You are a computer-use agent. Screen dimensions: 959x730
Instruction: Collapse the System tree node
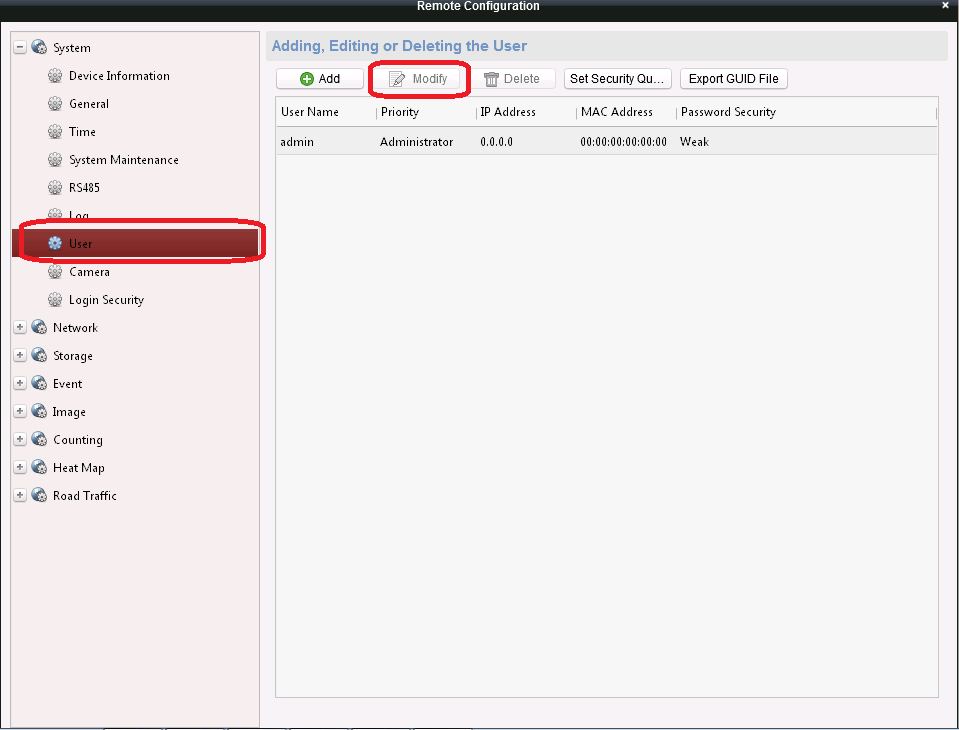20,48
